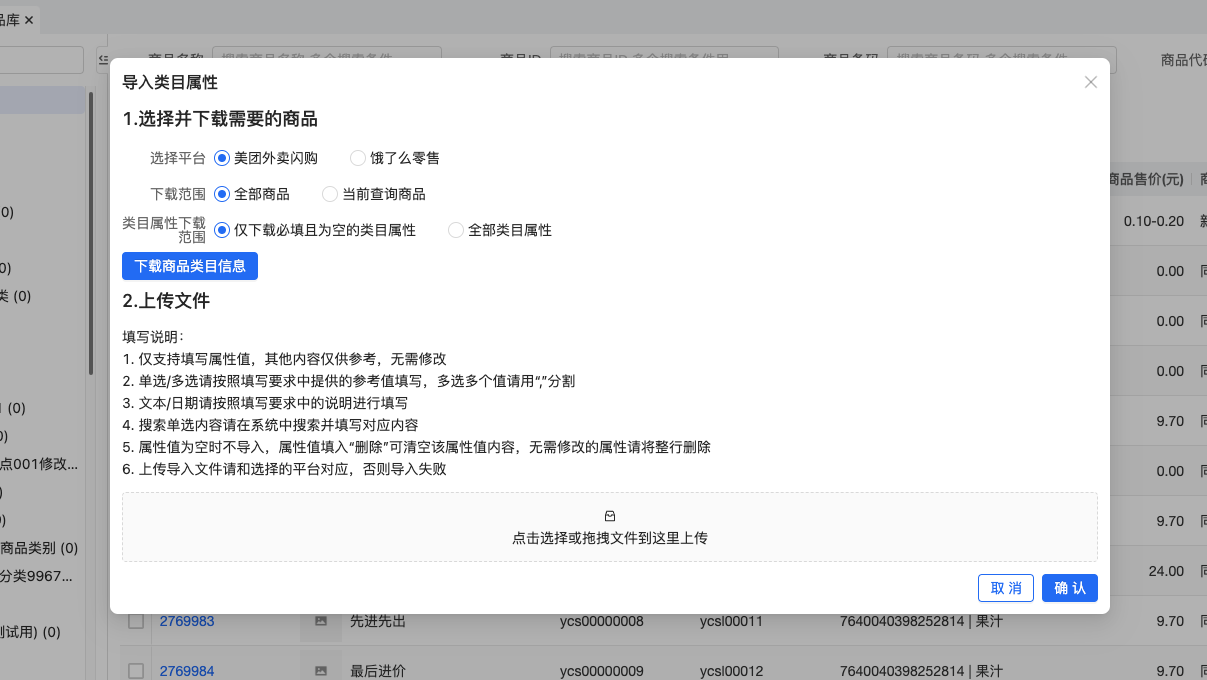Click the 确认 button
1207x680 pixels.
click(x=1070, y=588)
